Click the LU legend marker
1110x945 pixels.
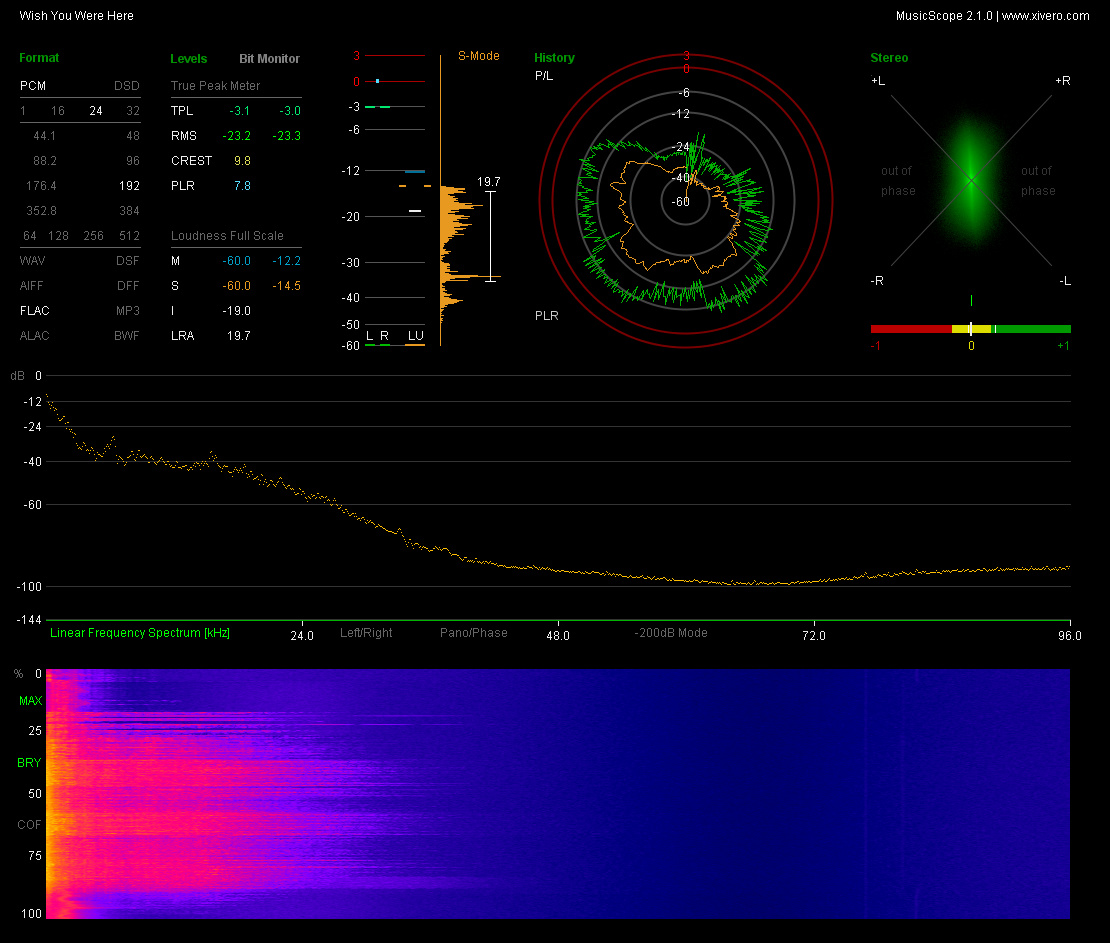(x=415, y=336)
